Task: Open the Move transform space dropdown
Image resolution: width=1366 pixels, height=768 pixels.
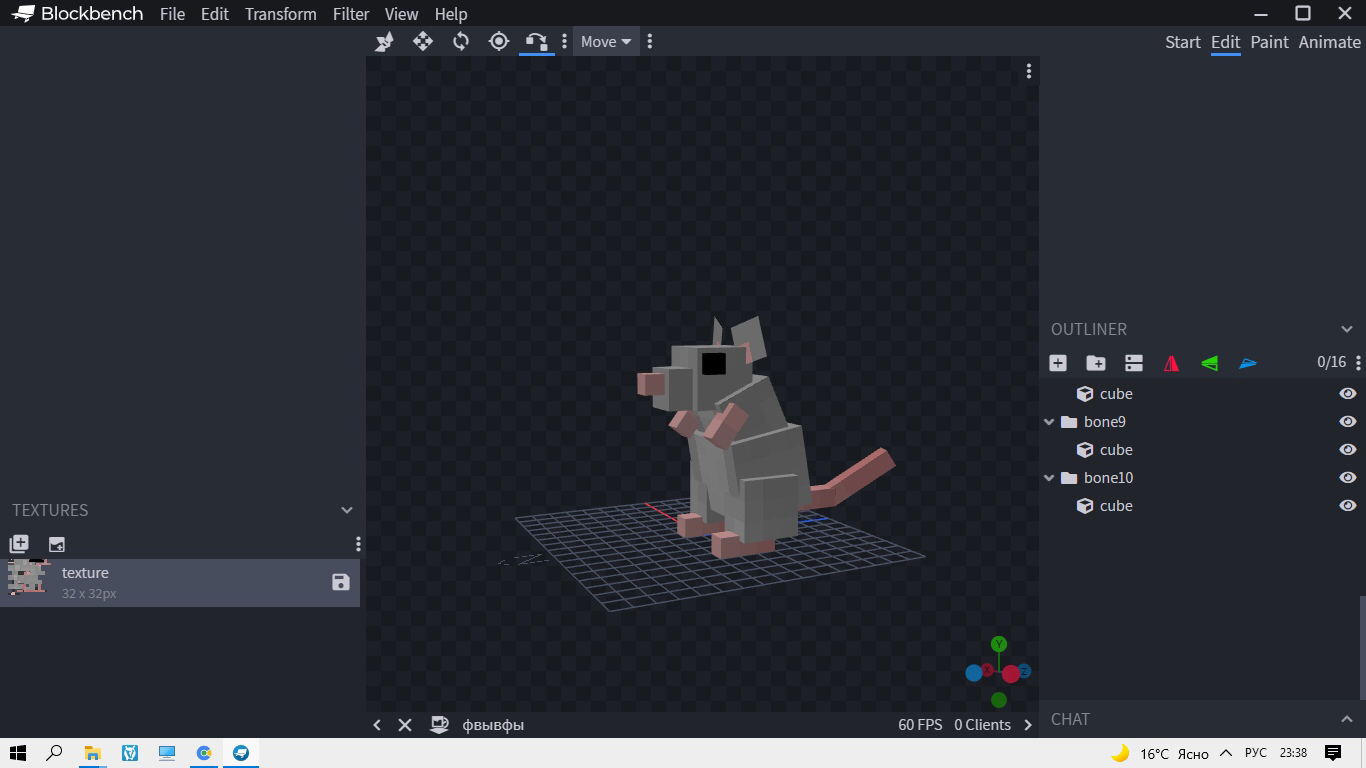Action: pyautogui.click(x=606, y=41)
